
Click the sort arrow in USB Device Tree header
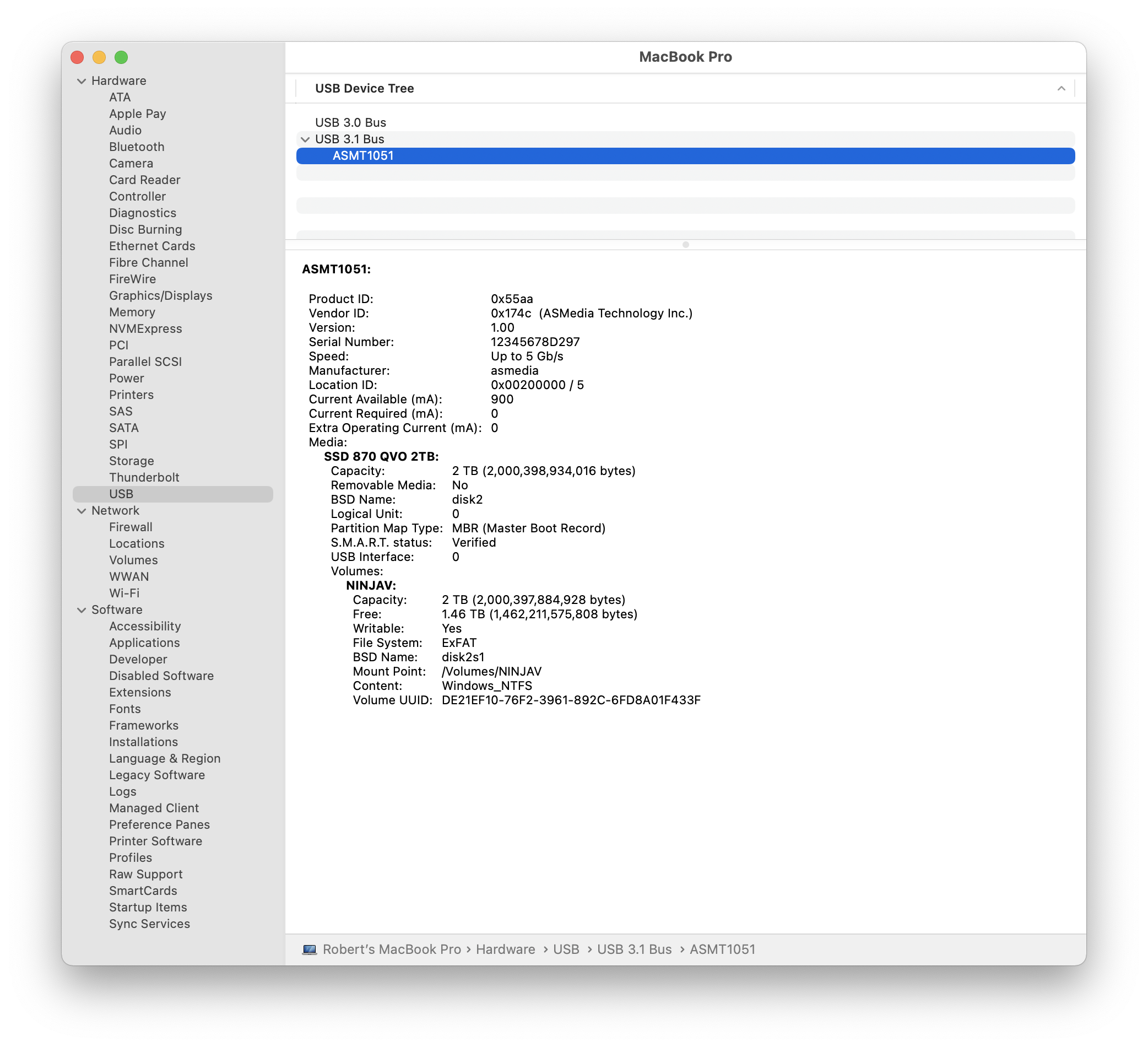tap(1061, 88)
